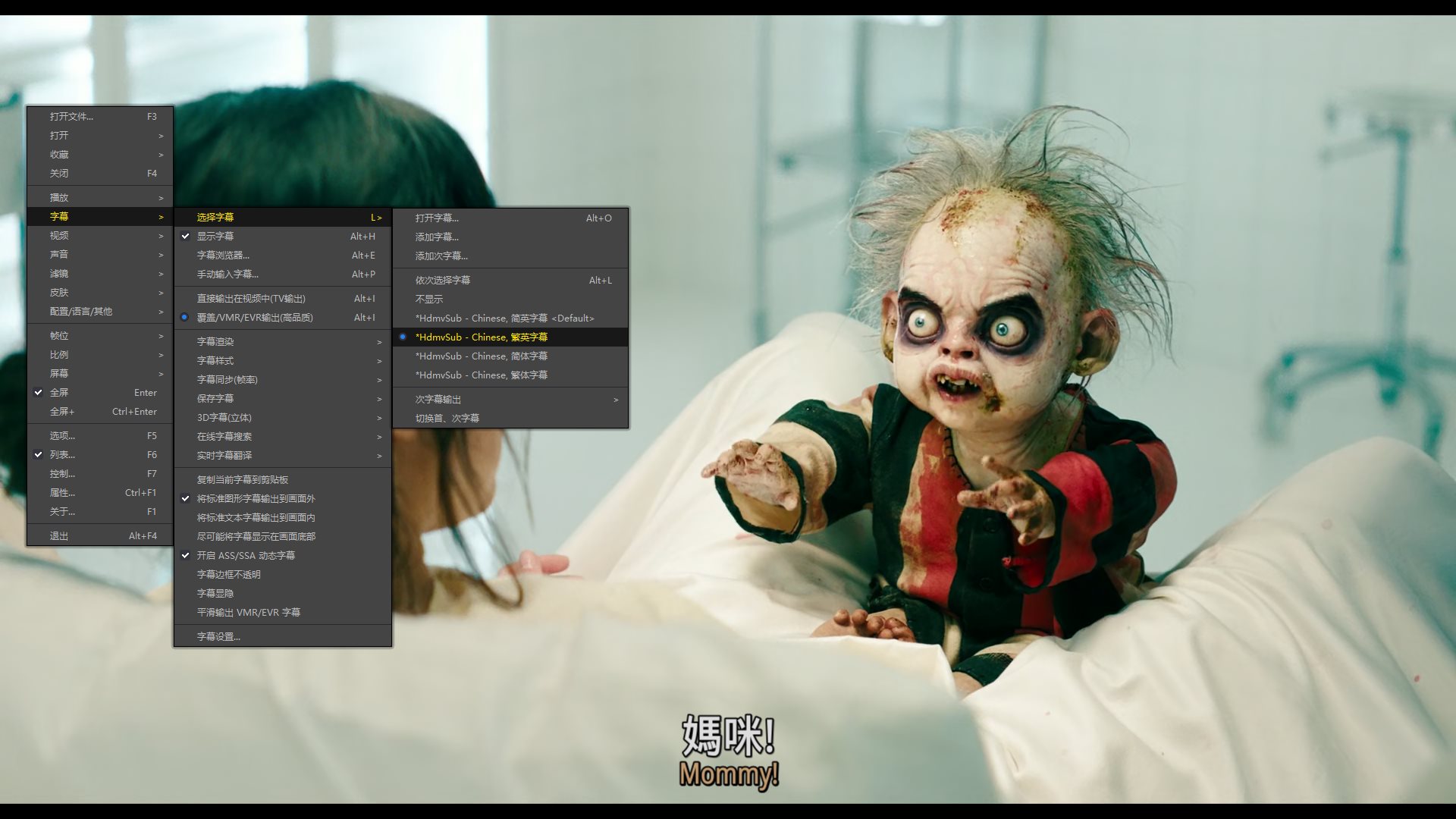Viewport: 1456px width, 819px height.
Task: Click 退出 to exit the player
Action: pyautogui.click(x=59, y=535)
